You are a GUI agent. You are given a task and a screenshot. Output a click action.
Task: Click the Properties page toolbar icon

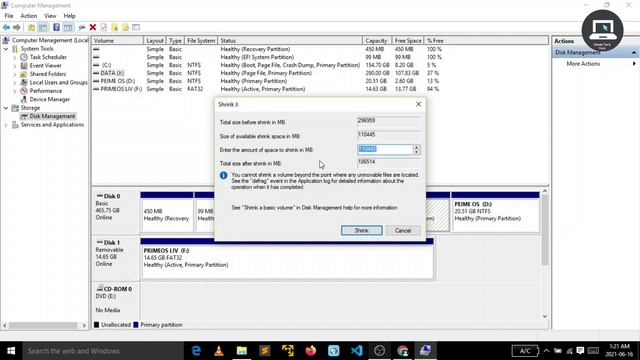pyautogui.click(x=103, y=27)
